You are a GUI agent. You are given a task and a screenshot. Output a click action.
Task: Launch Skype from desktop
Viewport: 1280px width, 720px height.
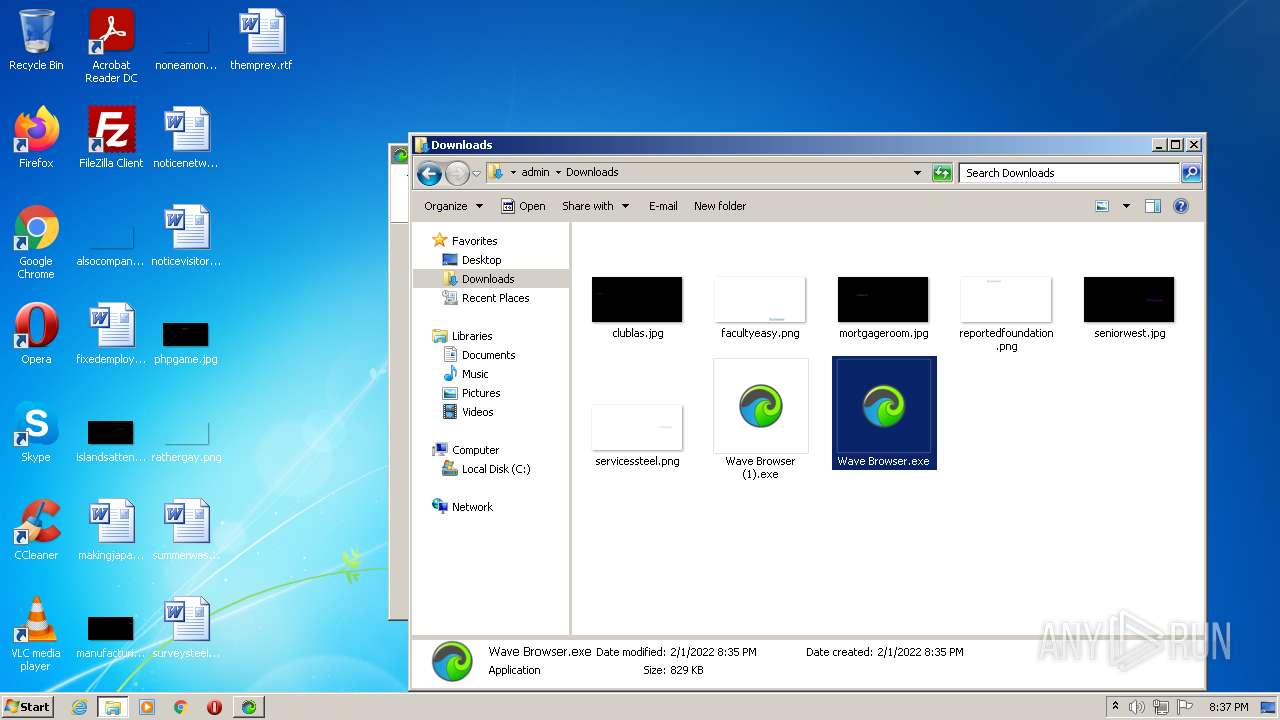coord(36,432)
